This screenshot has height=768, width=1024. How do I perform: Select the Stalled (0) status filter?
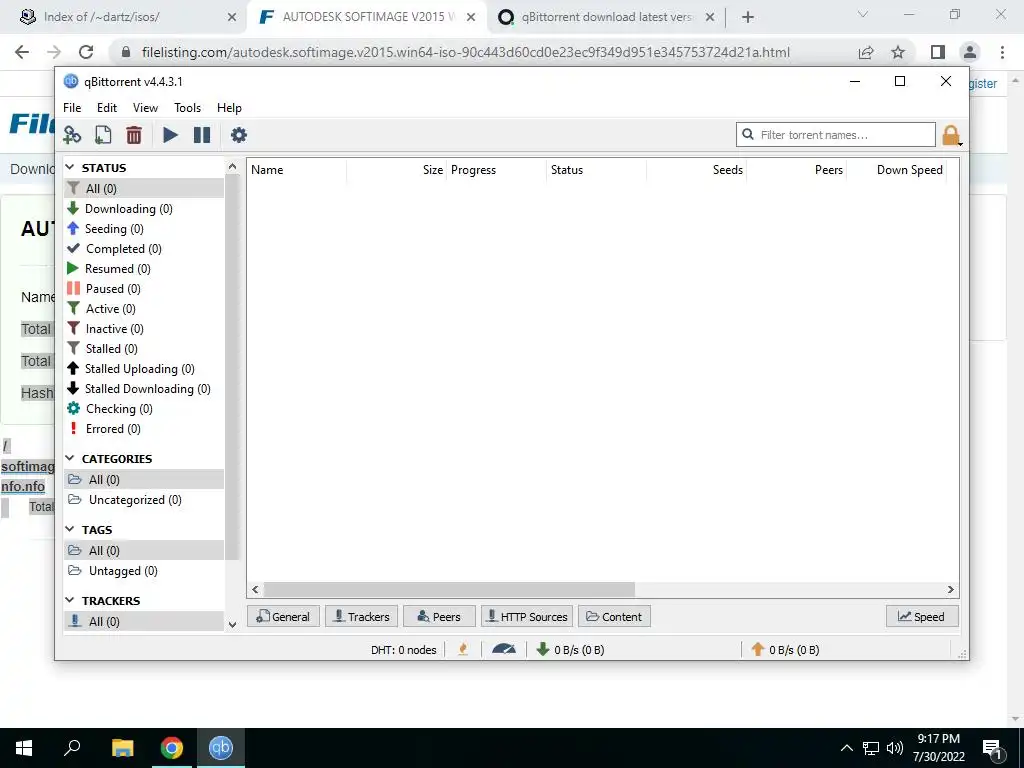coord(144,349)
